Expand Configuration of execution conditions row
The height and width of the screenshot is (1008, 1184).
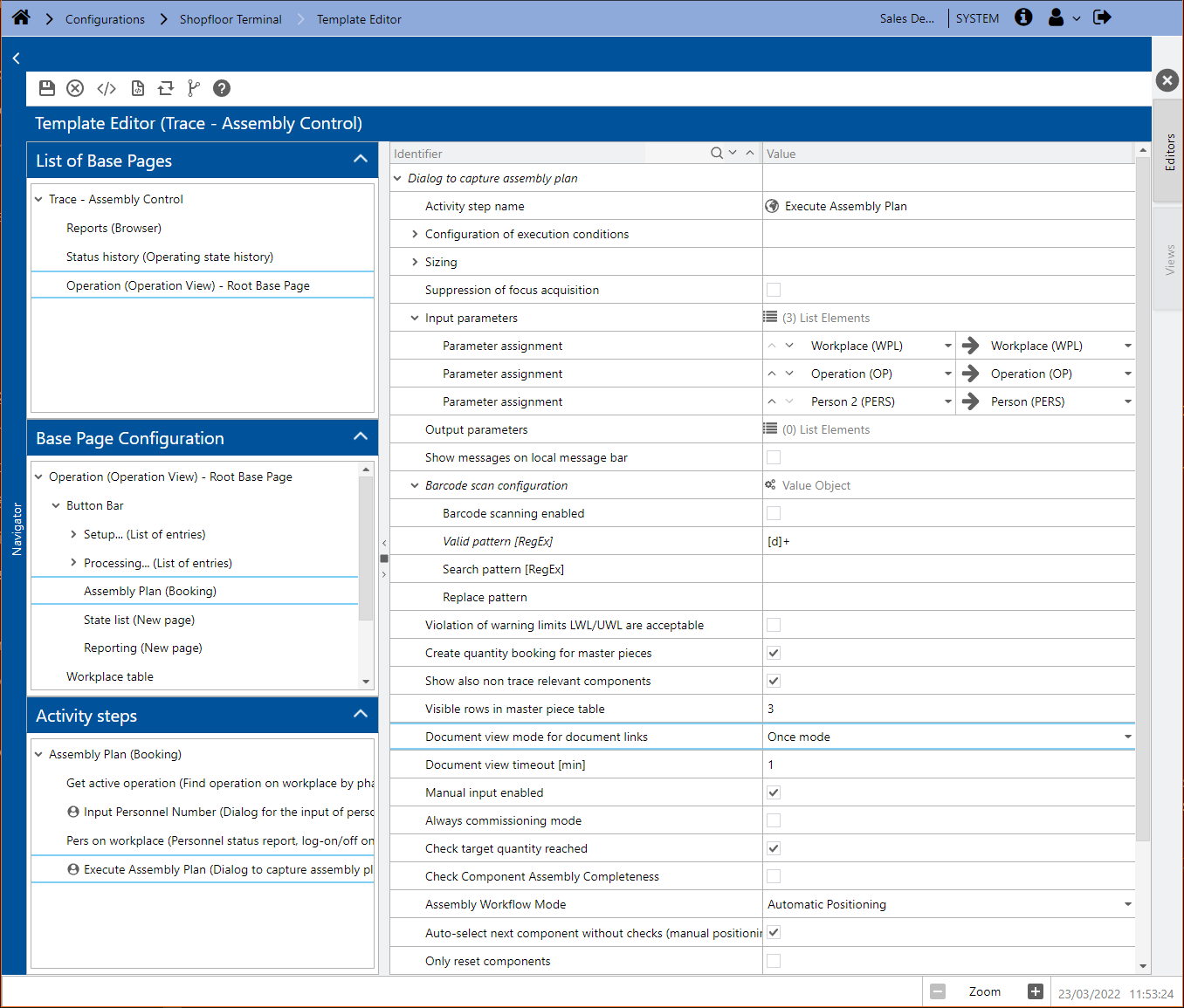click(x=415, y=234)
